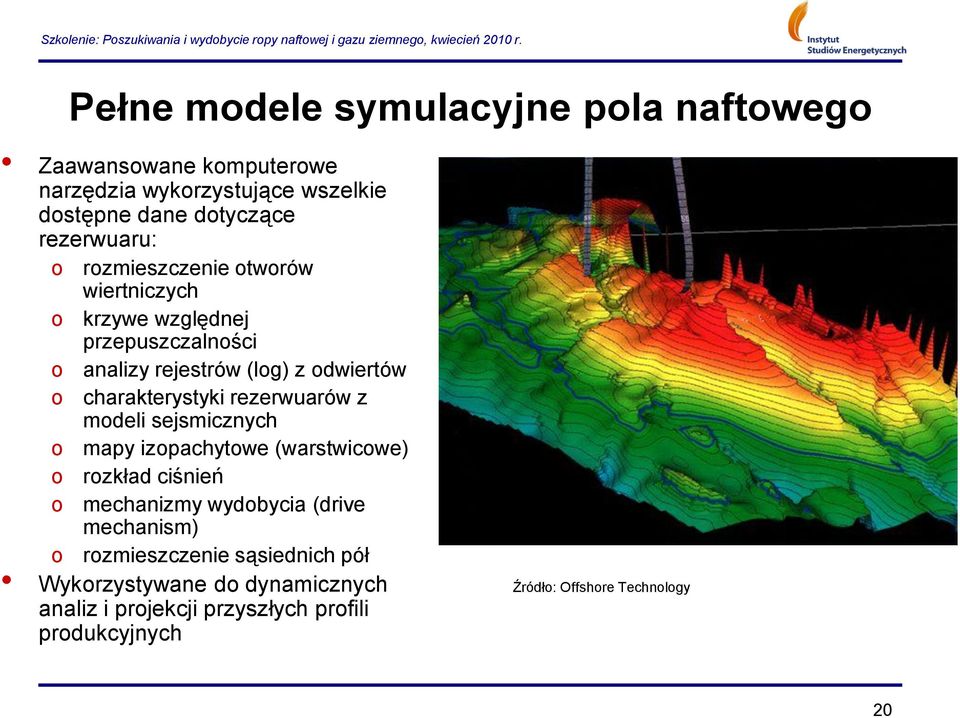Select the paragraph starting 'Zaawansowane komputerowe narzędzia'

pyautogui.click(x=212, y=202)
